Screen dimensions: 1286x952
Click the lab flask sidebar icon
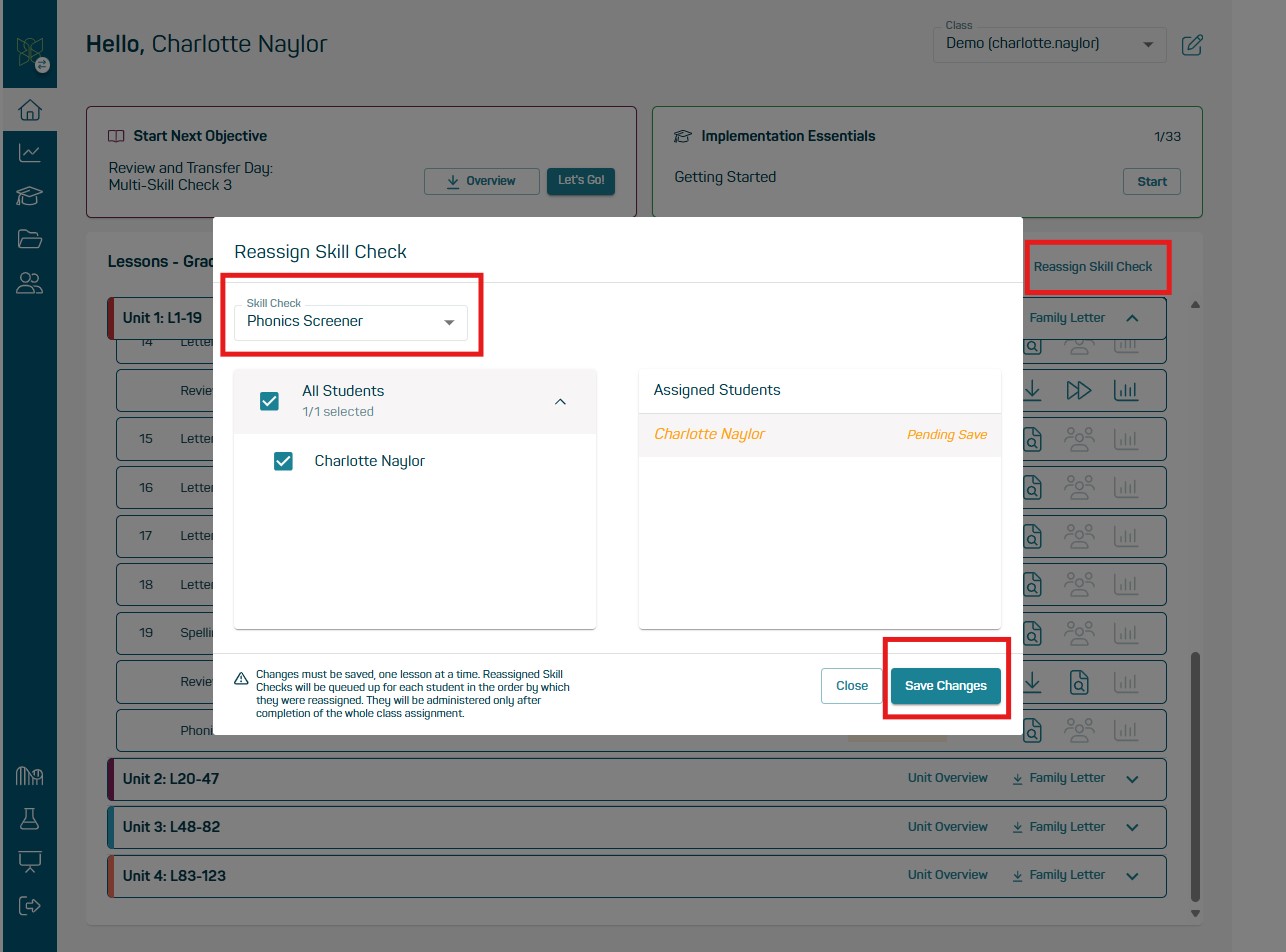tap(29, 819)
